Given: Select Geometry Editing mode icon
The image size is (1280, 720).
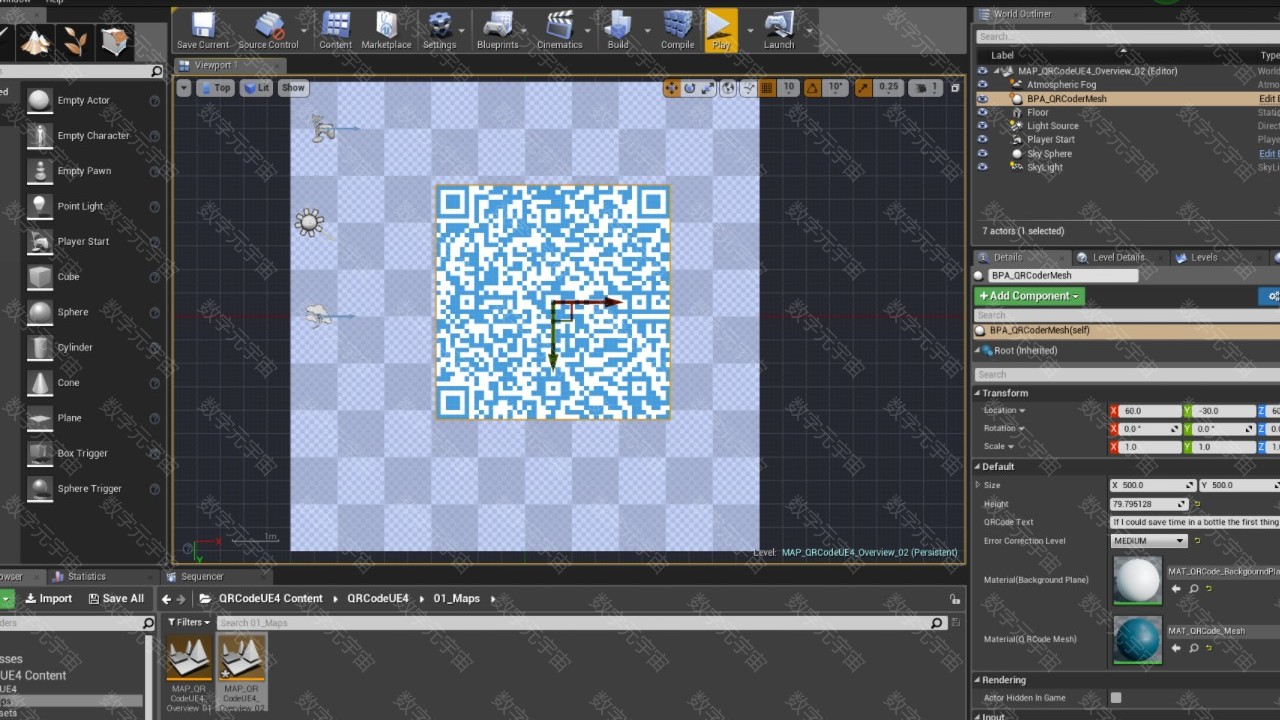Looking at the screenshot, I should tap(115, 41).
